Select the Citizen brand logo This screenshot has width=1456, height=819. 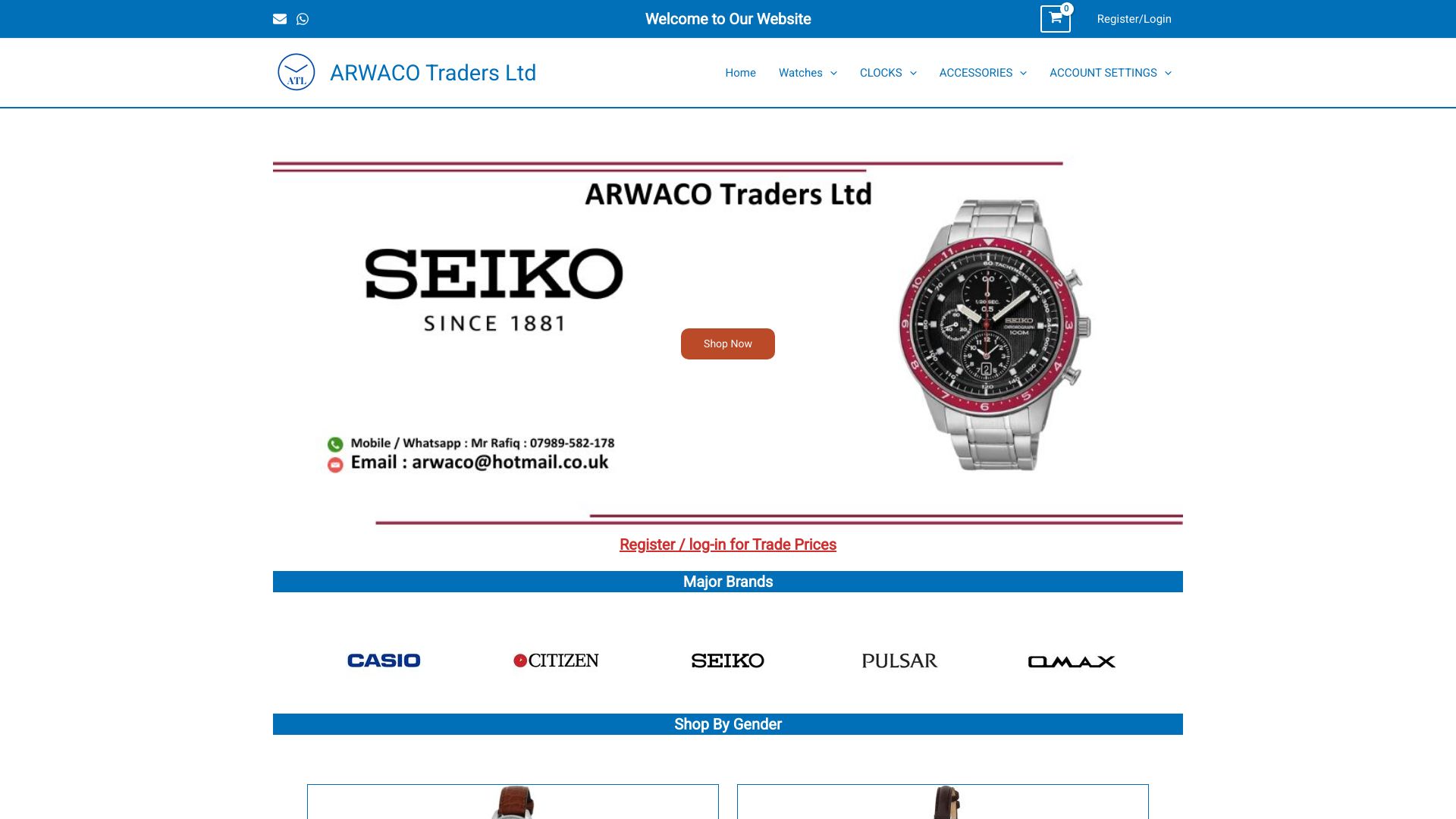point(556,661)
